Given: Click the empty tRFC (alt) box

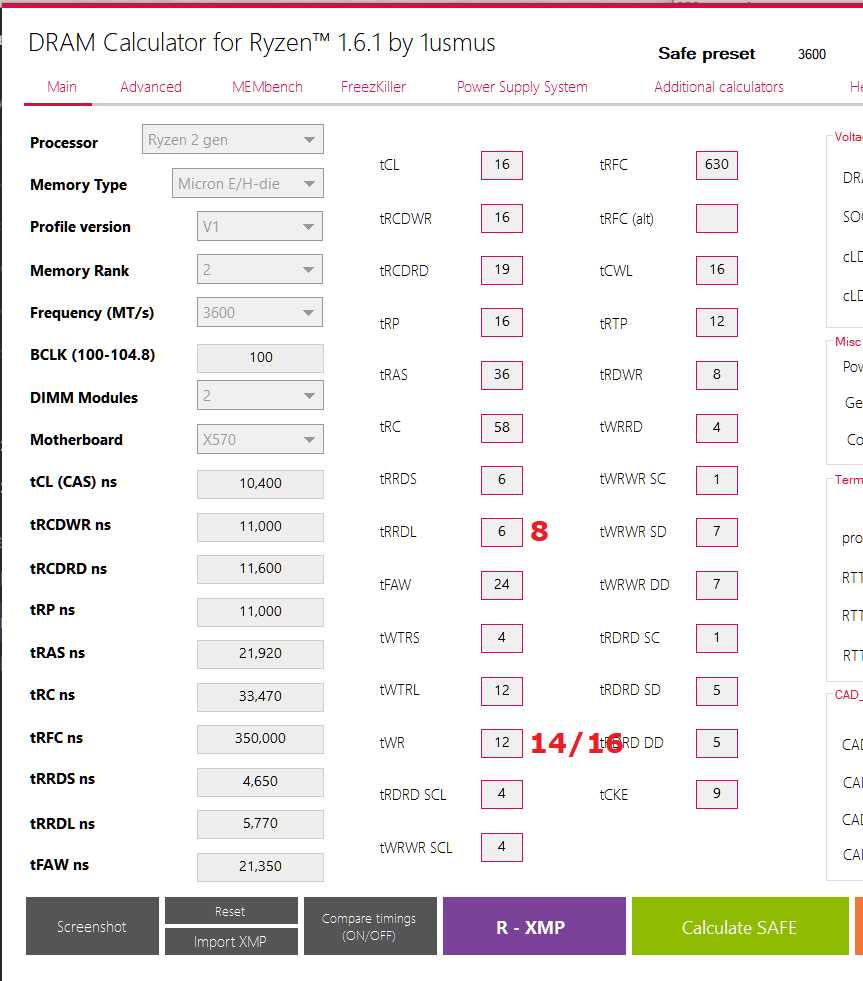Looking at the screenshot, I should (717, 218).
